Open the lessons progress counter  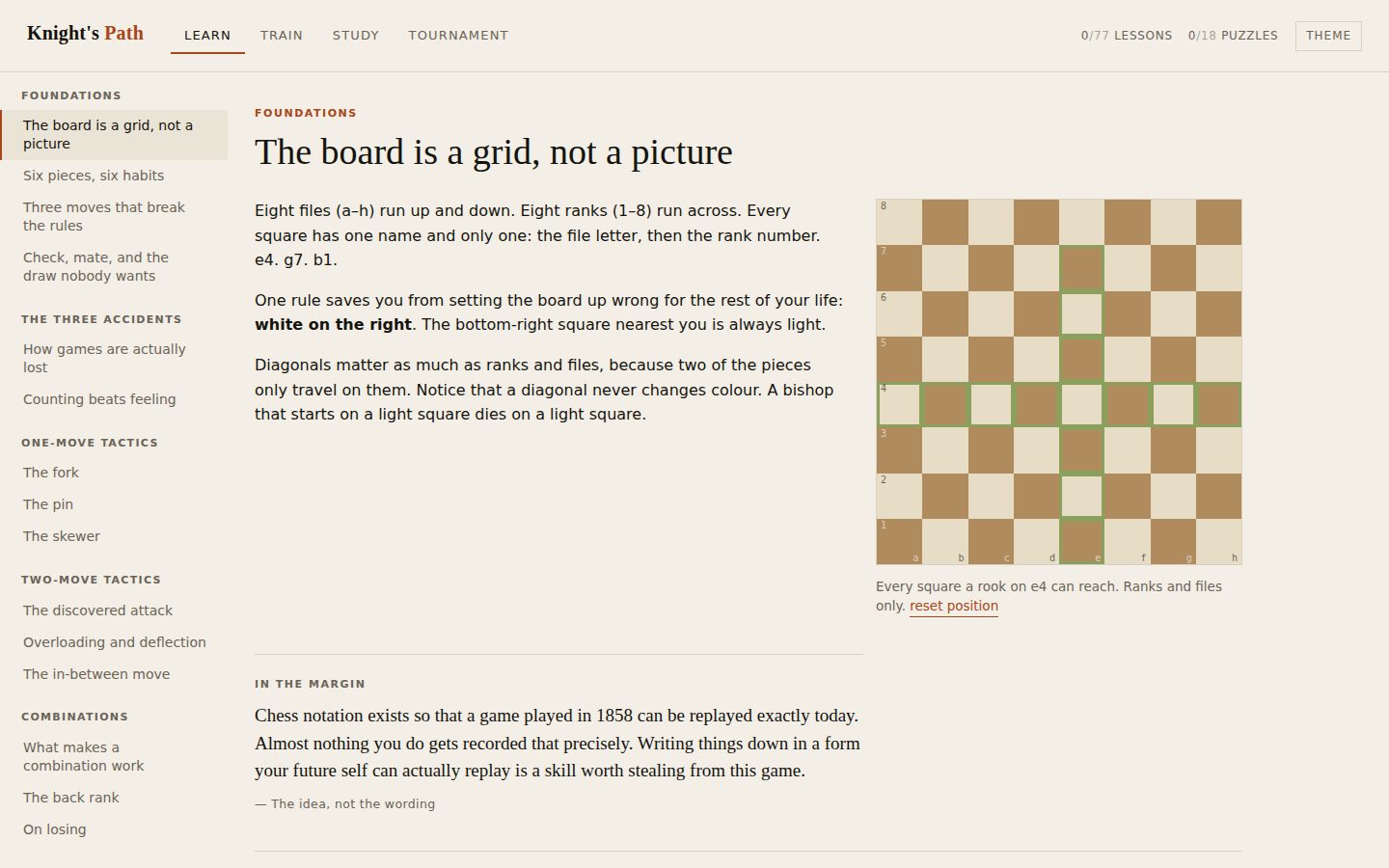point(1127,36)
